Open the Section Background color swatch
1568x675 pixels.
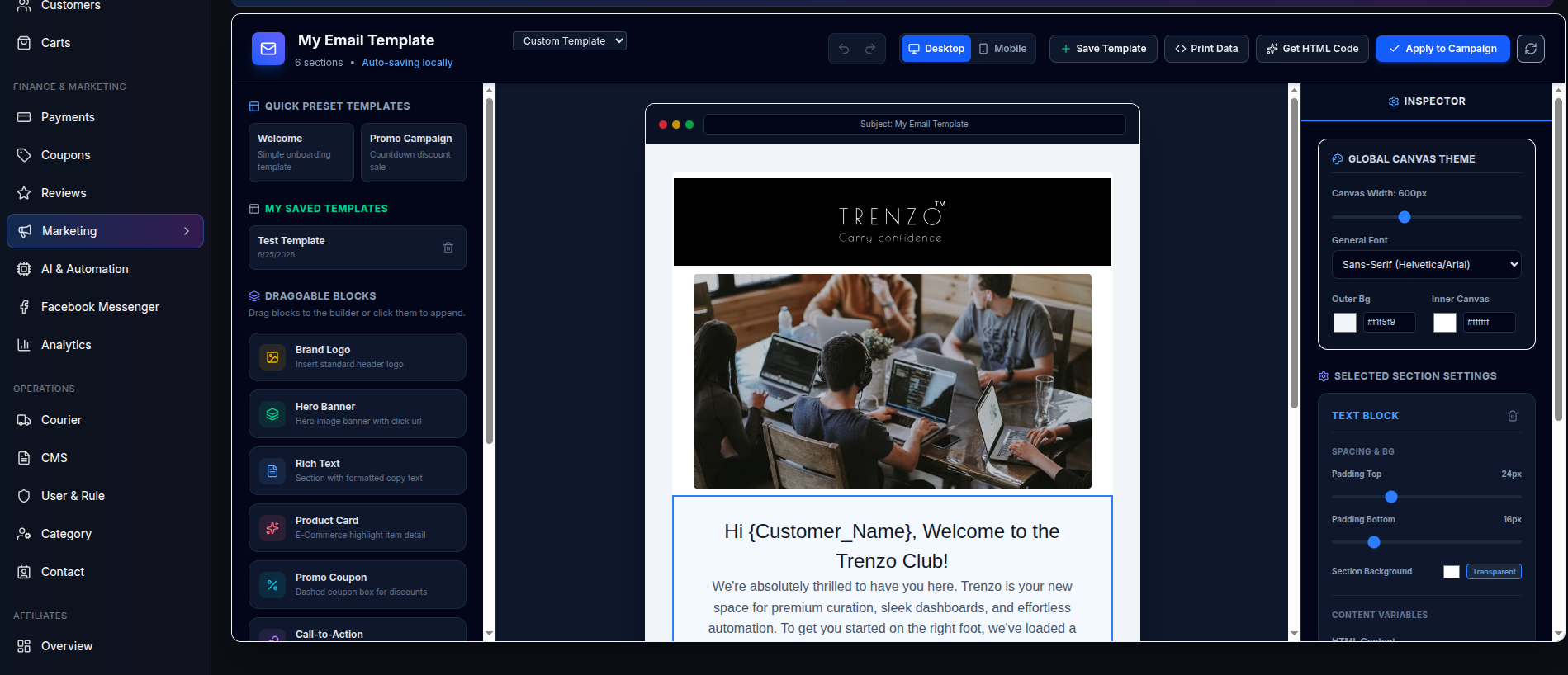click(1452, 572)
